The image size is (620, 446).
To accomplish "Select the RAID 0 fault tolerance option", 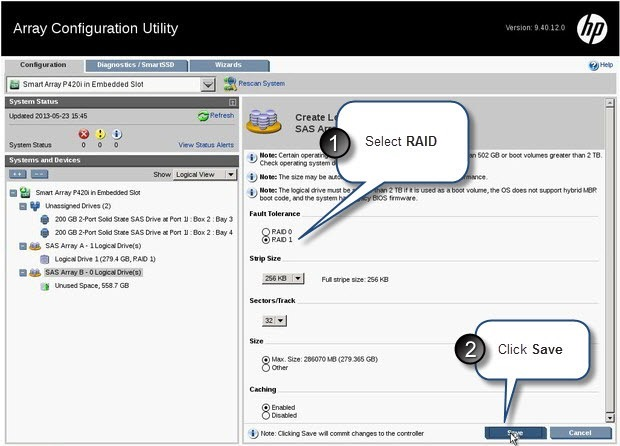I will 266,232.
